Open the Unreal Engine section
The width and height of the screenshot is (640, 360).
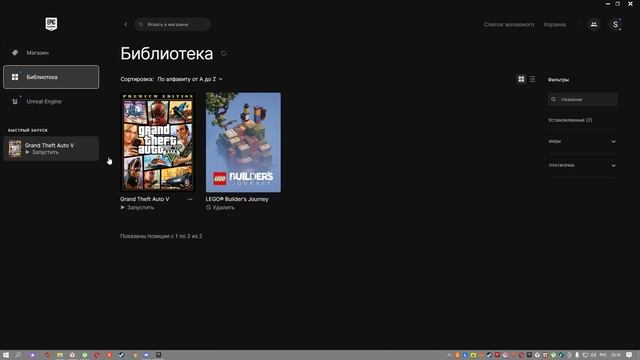51,101
